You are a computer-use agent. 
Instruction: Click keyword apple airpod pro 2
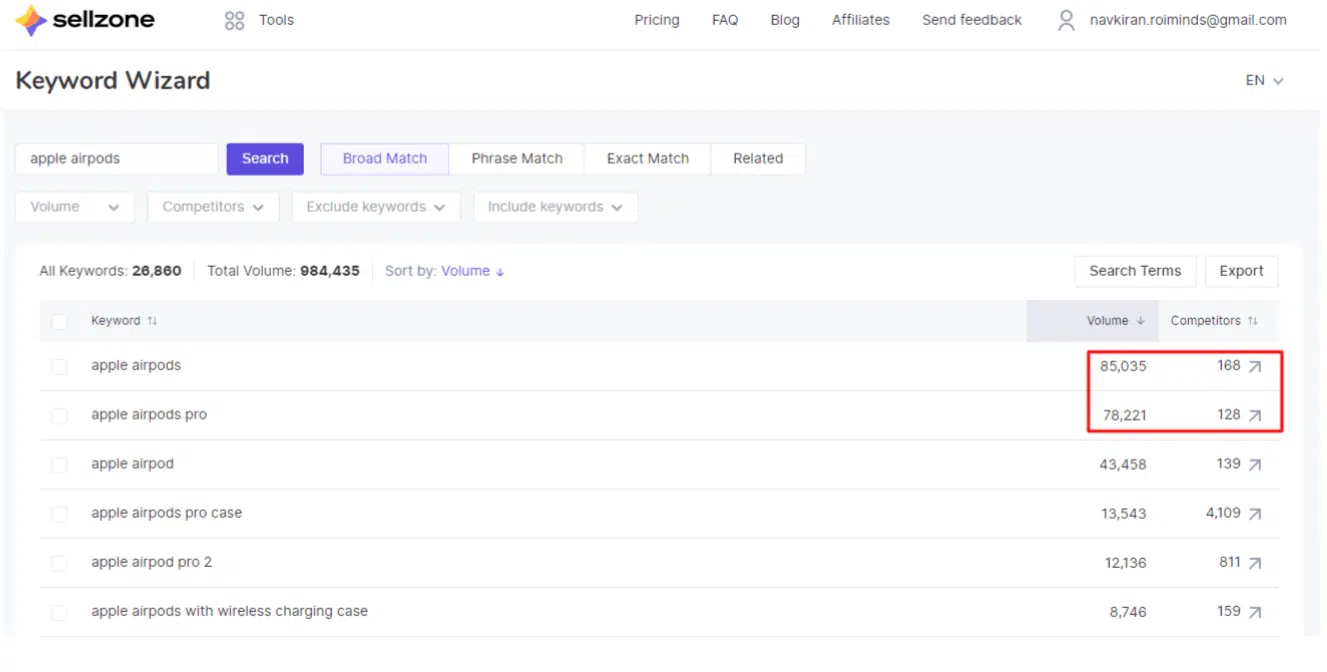pos(152,562)
